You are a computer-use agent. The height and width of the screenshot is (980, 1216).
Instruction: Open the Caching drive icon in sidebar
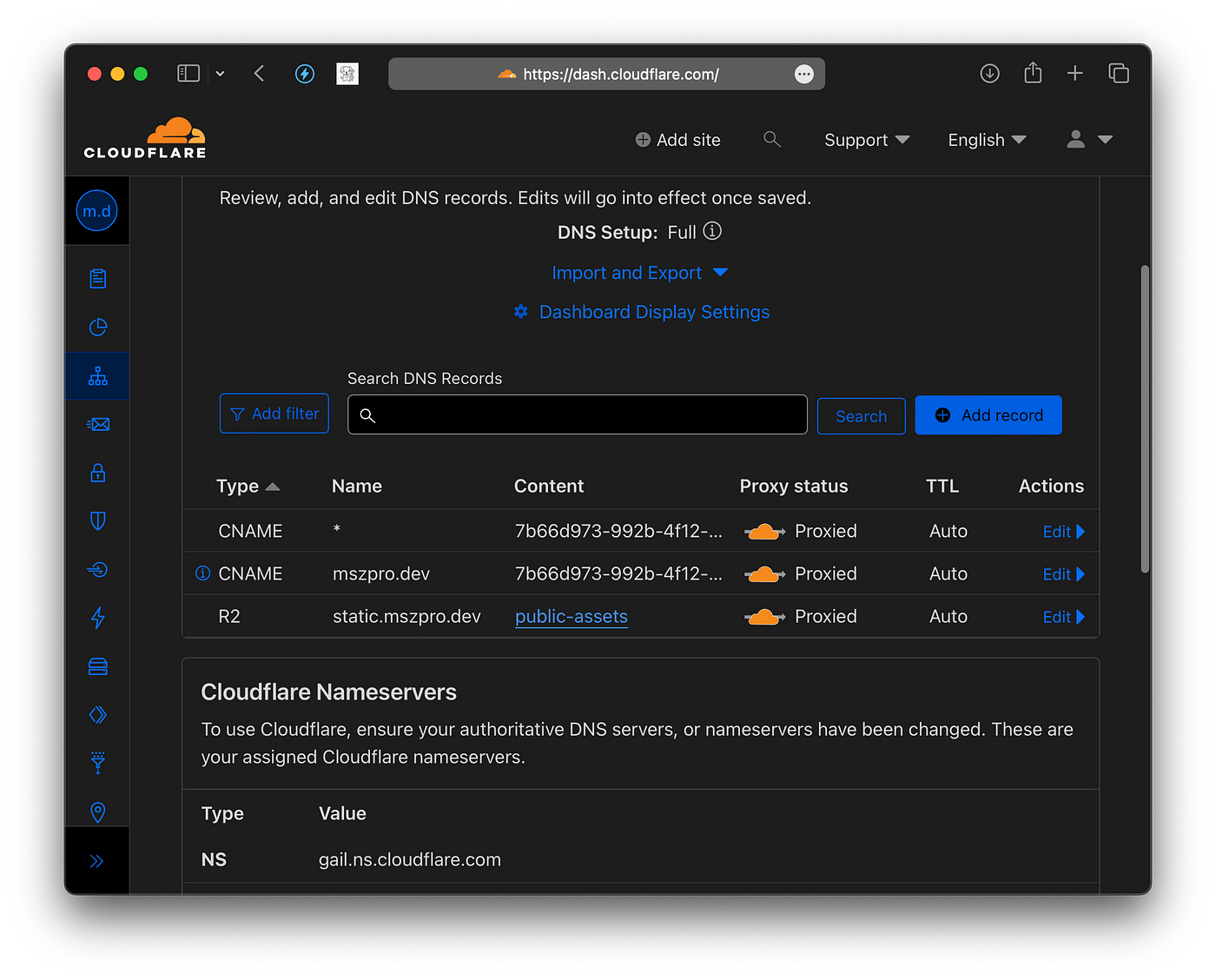click(x=97, y=666)
